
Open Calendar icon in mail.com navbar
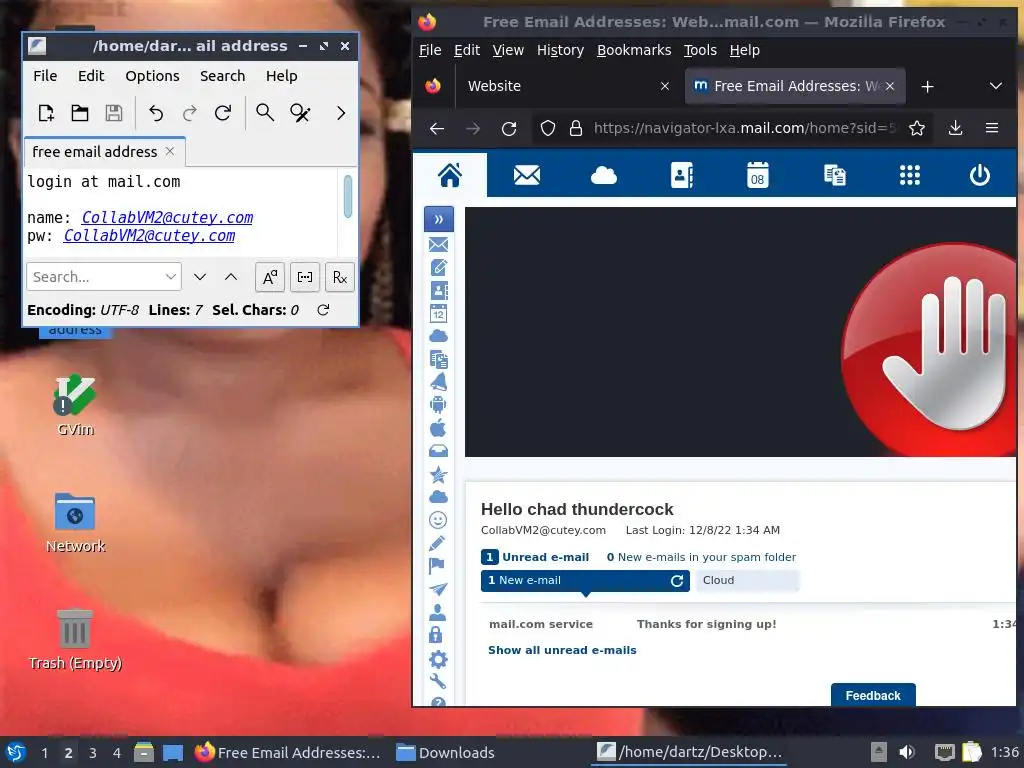(x=758, y=175)
